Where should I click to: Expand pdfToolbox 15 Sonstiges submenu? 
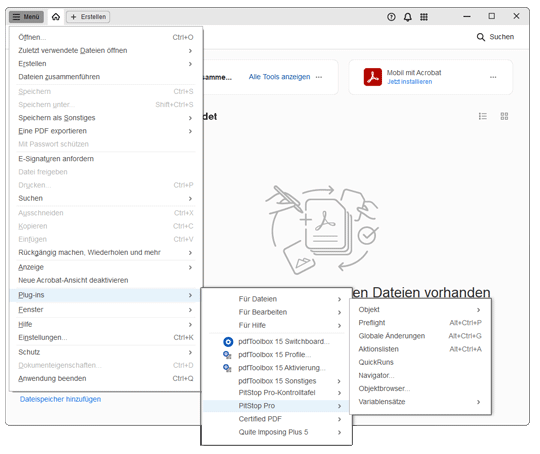(x=277, y=381)
